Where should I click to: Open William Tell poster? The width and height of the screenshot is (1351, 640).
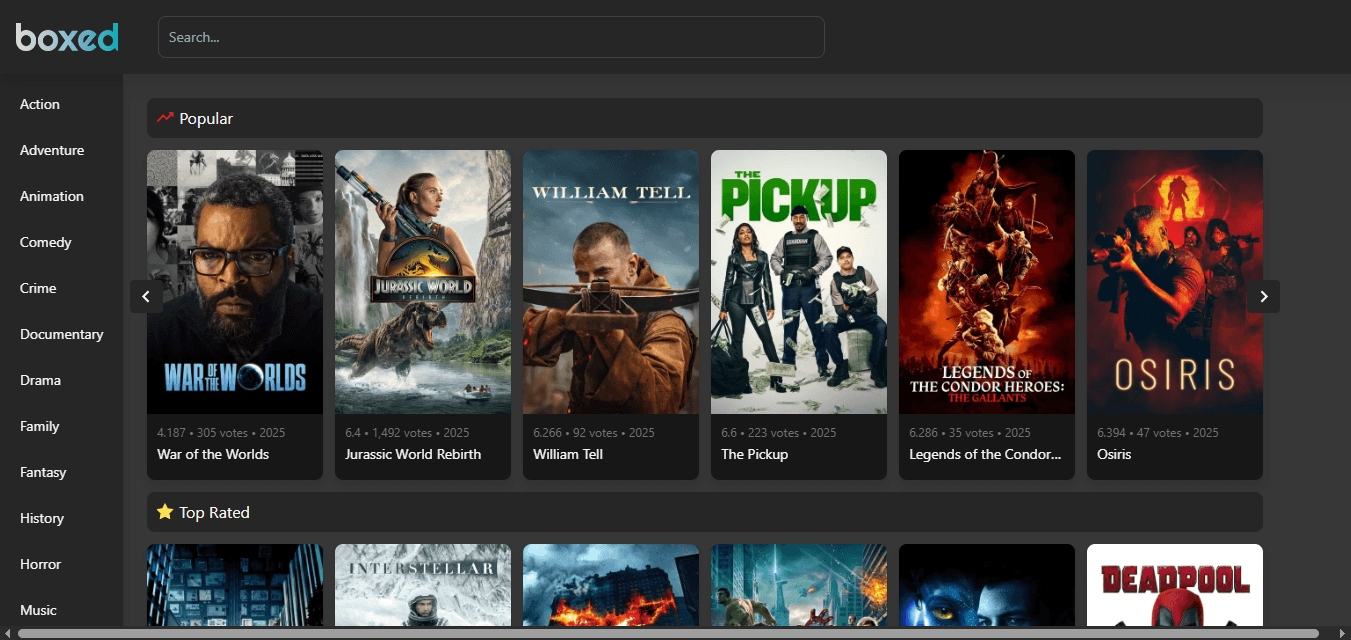coord(611,282)
